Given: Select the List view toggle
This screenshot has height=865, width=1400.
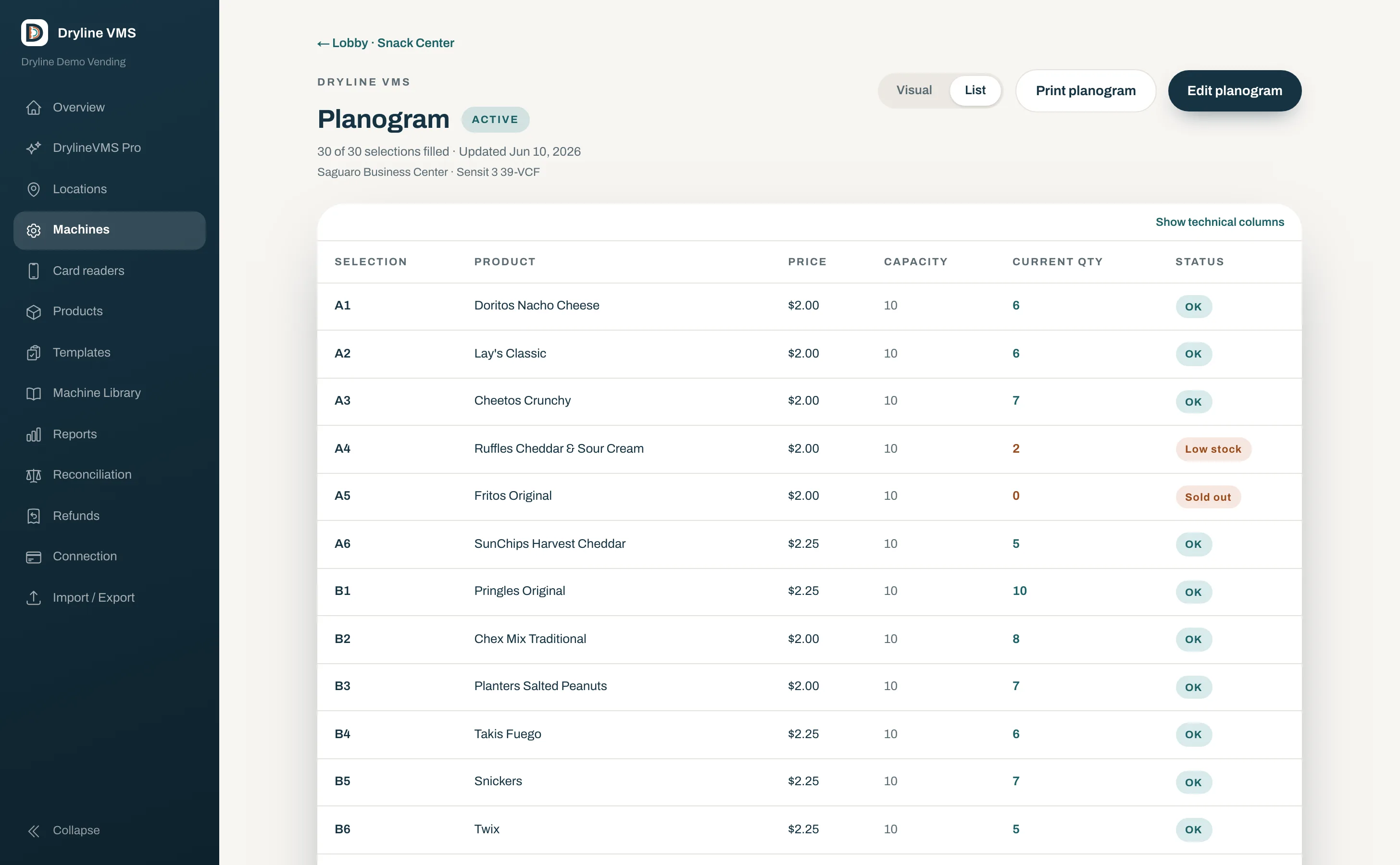Looking at the screenshot, I should coord(975,90).
